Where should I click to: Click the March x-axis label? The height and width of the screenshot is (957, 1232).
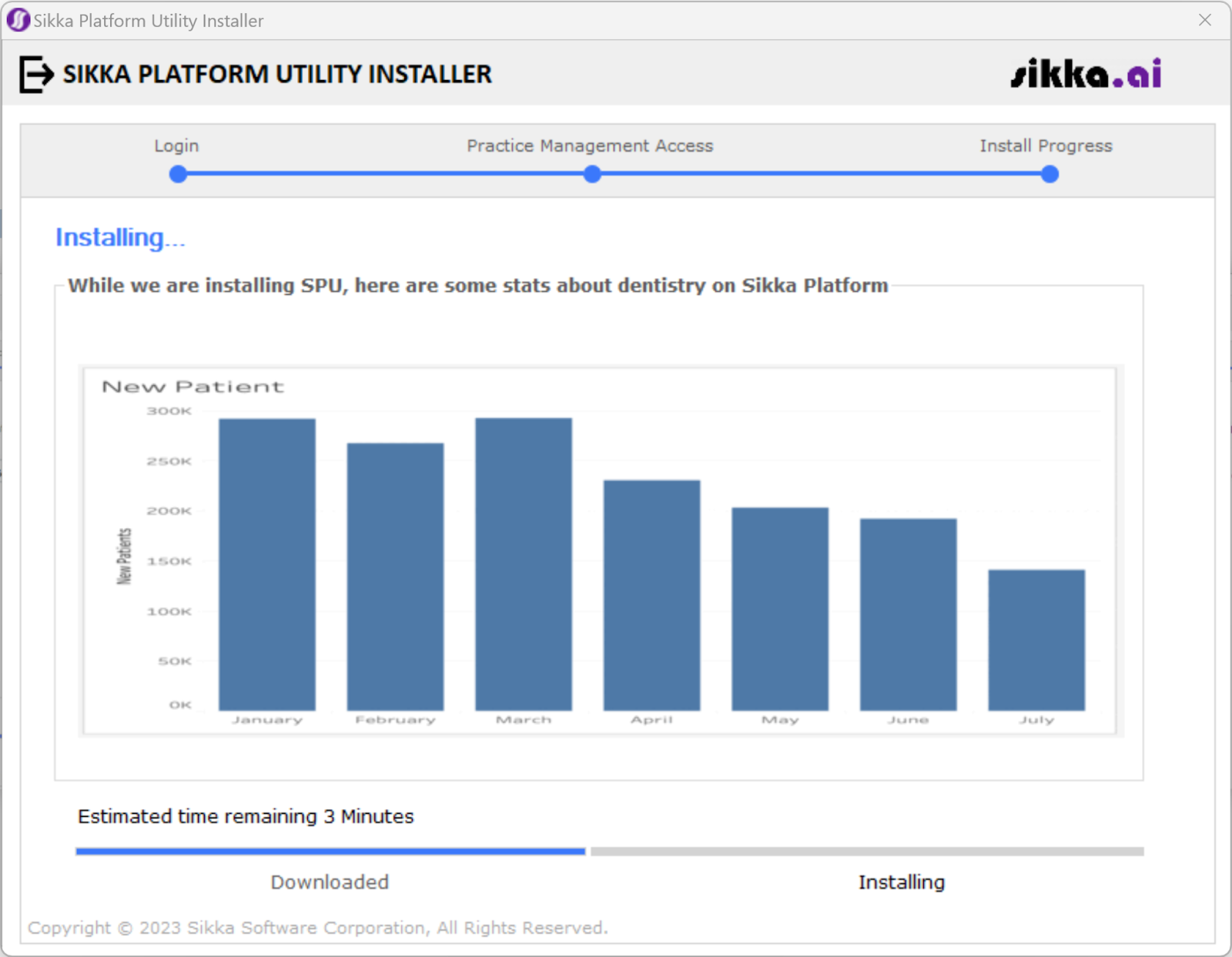click(x=524, y=720)
